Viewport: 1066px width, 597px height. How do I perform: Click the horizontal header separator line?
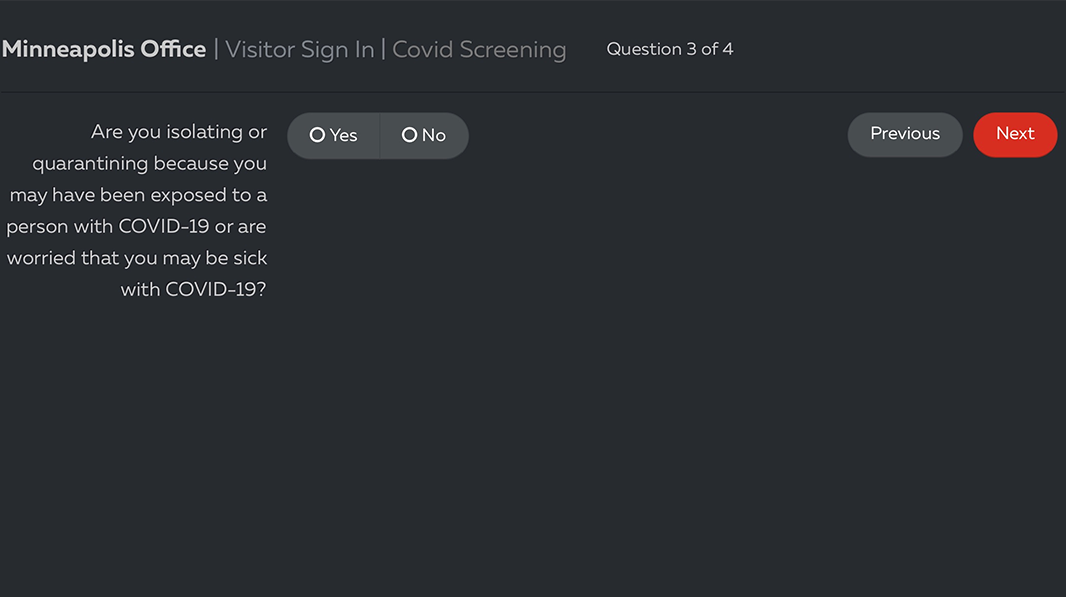533,92
